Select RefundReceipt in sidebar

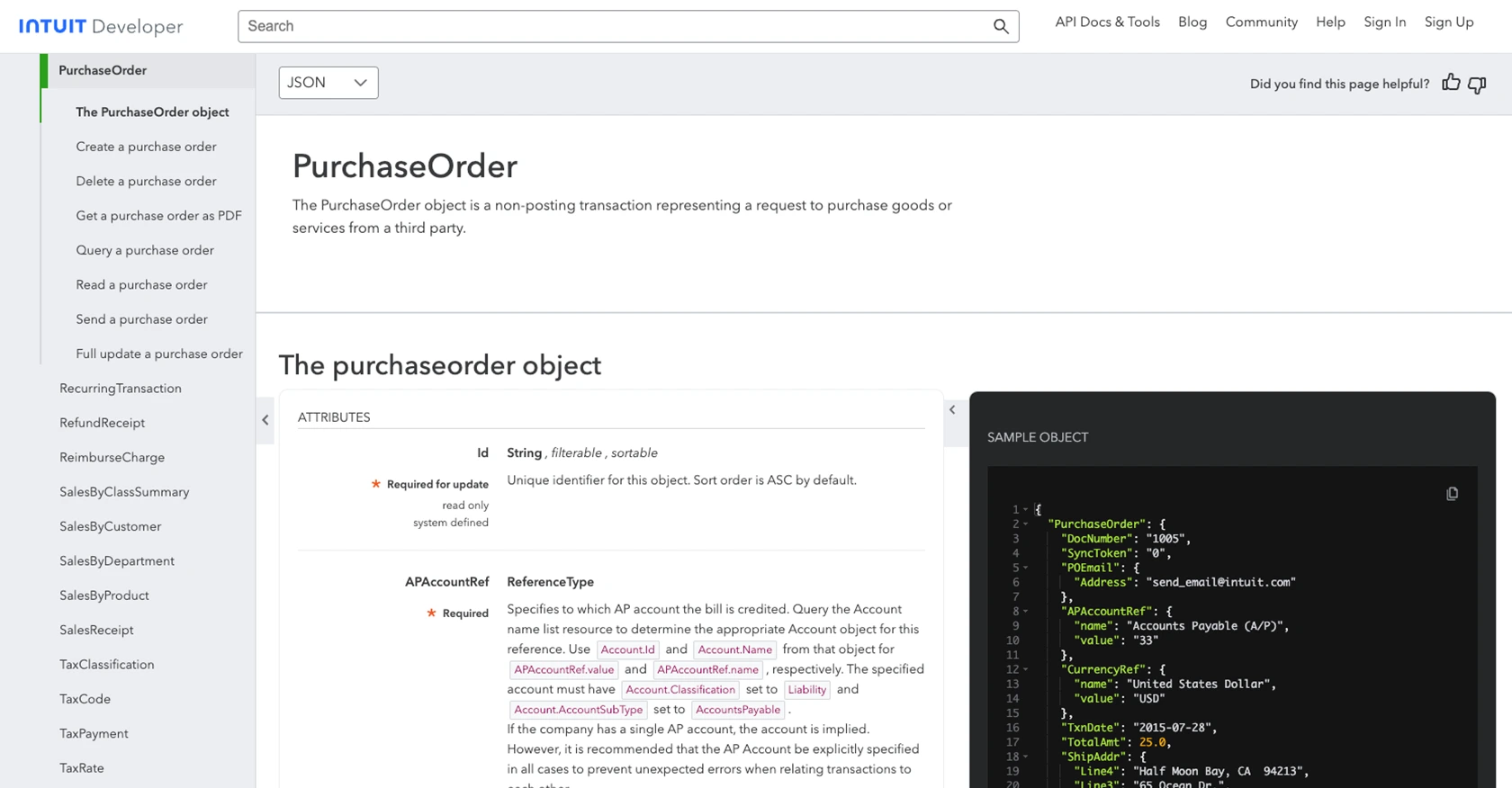click(102, 423)
